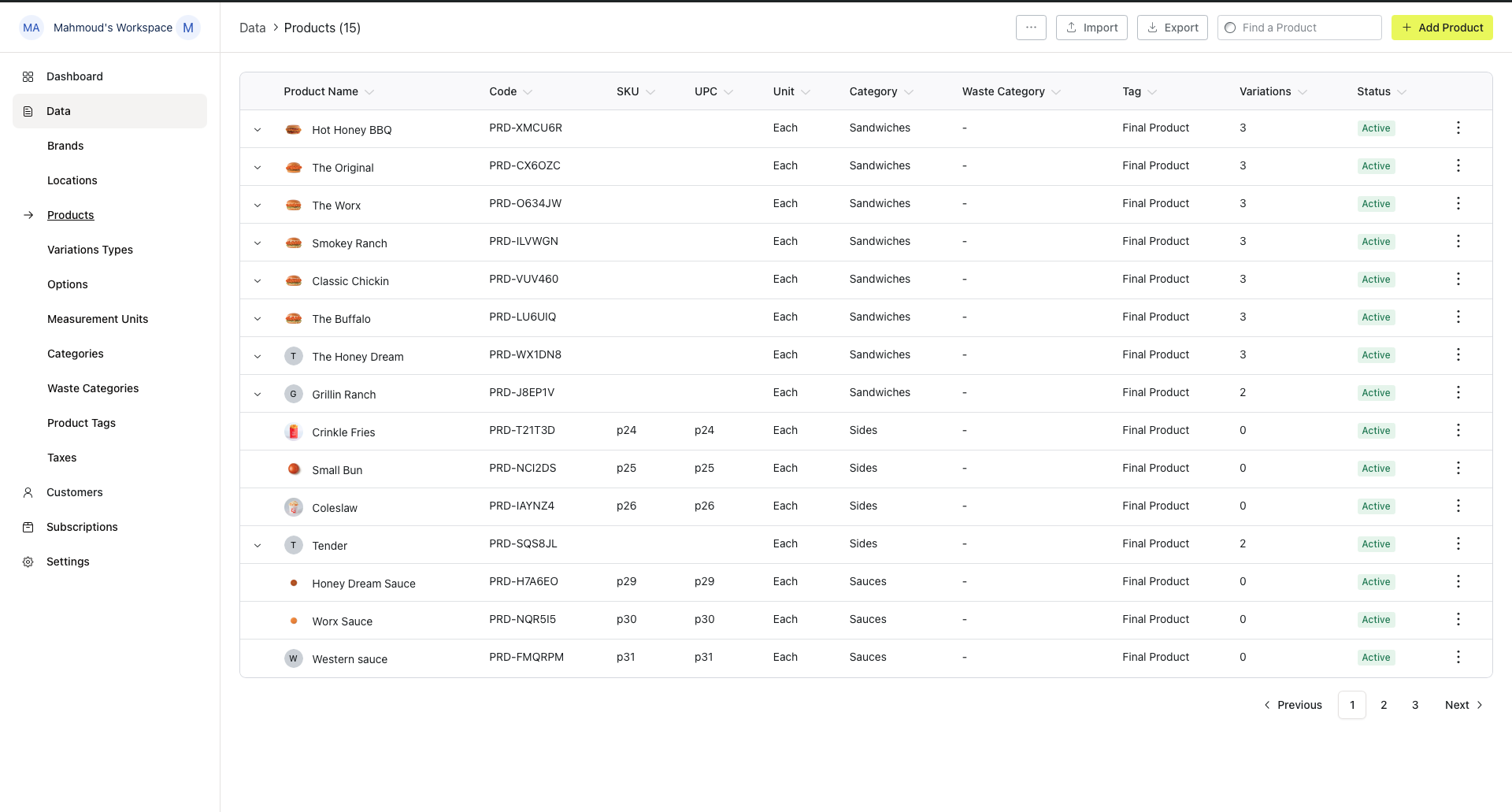
Task: Expand The Worx variations
Action: tap(258, 206)
